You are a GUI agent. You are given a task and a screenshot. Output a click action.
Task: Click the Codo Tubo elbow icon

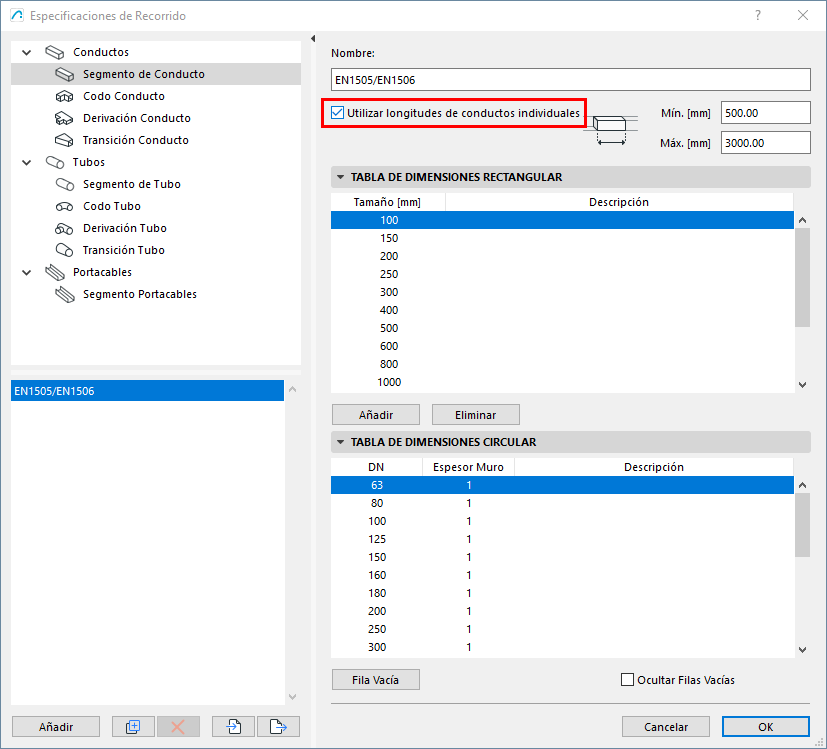click(x=64, y=206)
